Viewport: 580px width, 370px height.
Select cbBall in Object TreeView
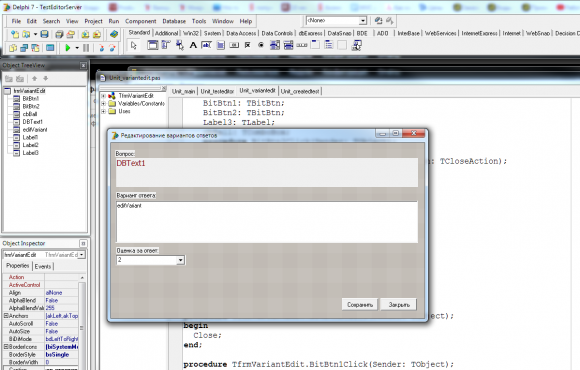tap(30, 114)
